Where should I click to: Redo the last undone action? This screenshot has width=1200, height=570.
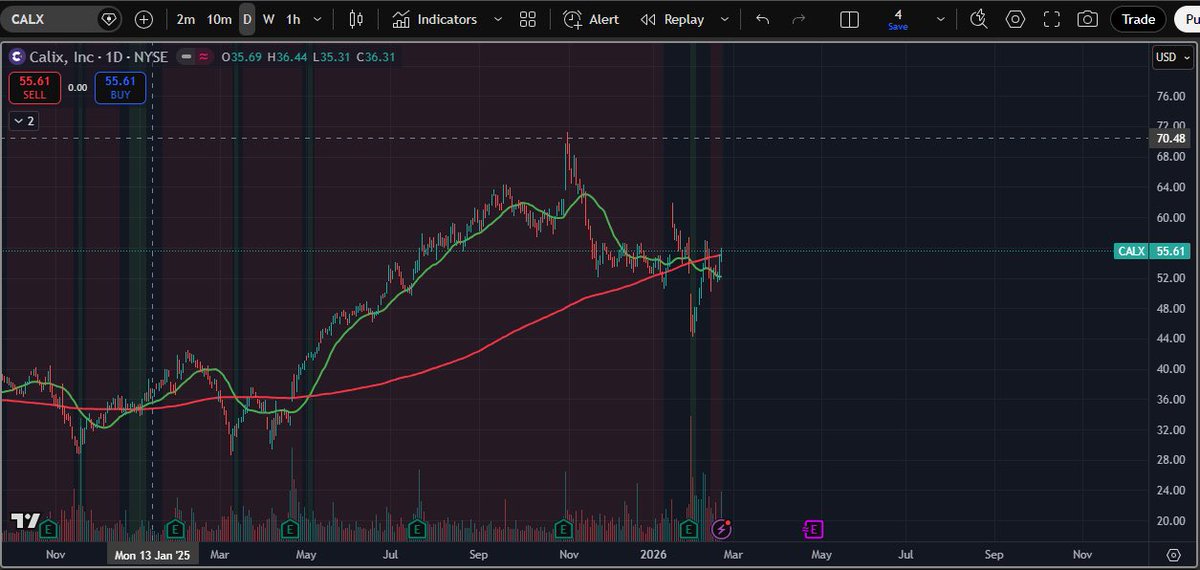(798, 19)
